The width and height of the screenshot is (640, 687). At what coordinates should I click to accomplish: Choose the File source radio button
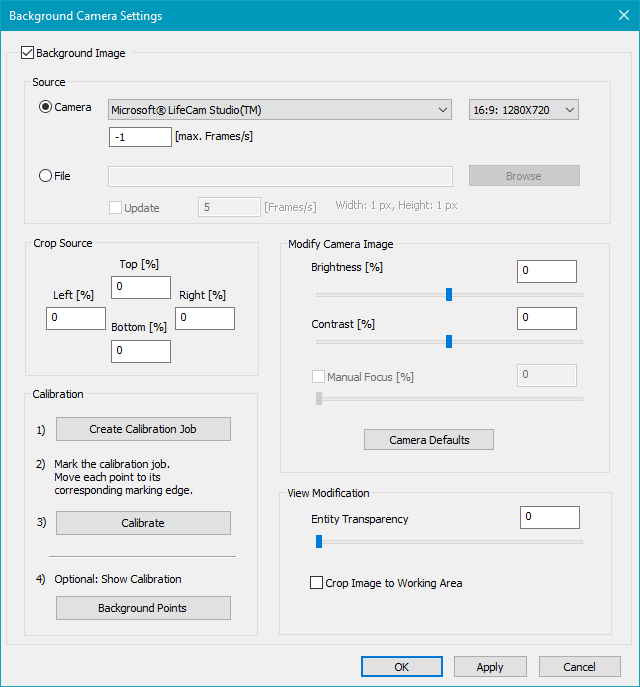click(46, 176)
